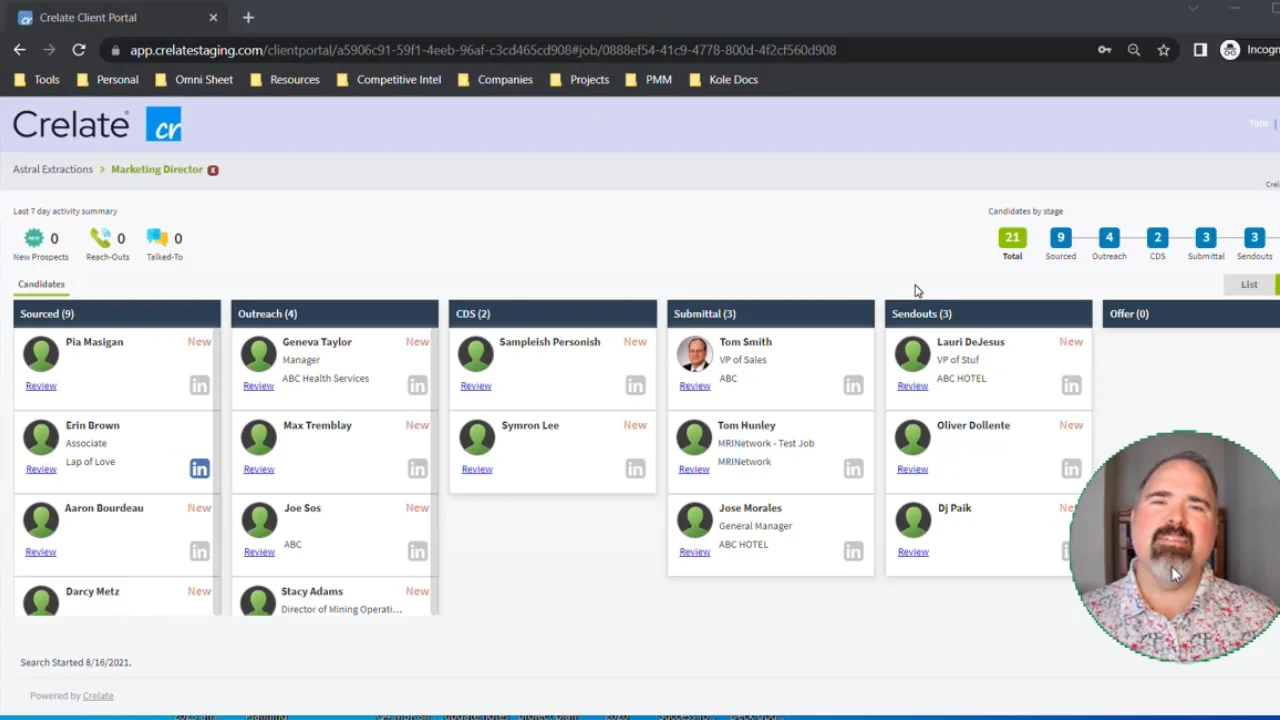This screenshot has height=720, width=1280.
Task: Click the LinkedIn icon on Lauri DeJesus's card
Action: pos(1071,385)
